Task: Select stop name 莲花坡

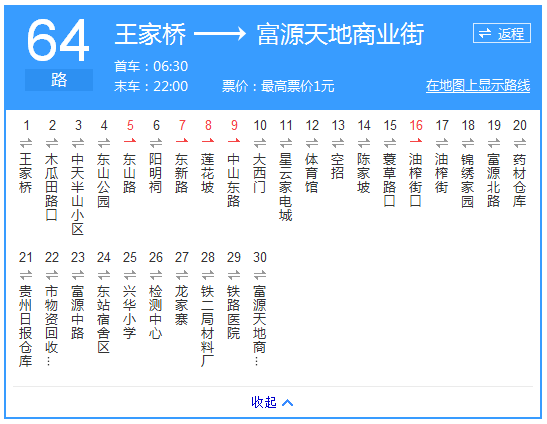Action: pos(208,173)
